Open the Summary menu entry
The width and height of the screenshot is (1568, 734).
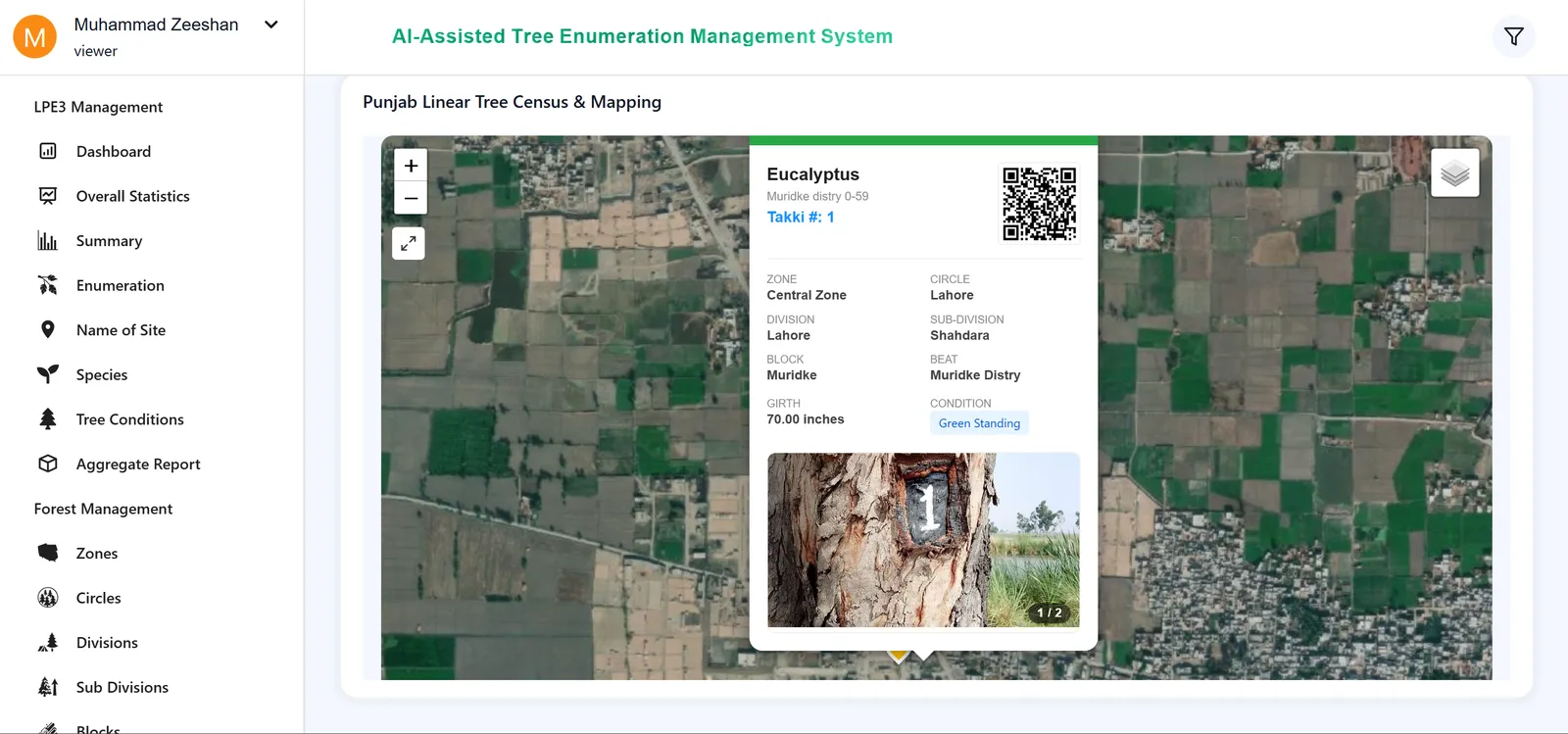[x=109, y=241]
